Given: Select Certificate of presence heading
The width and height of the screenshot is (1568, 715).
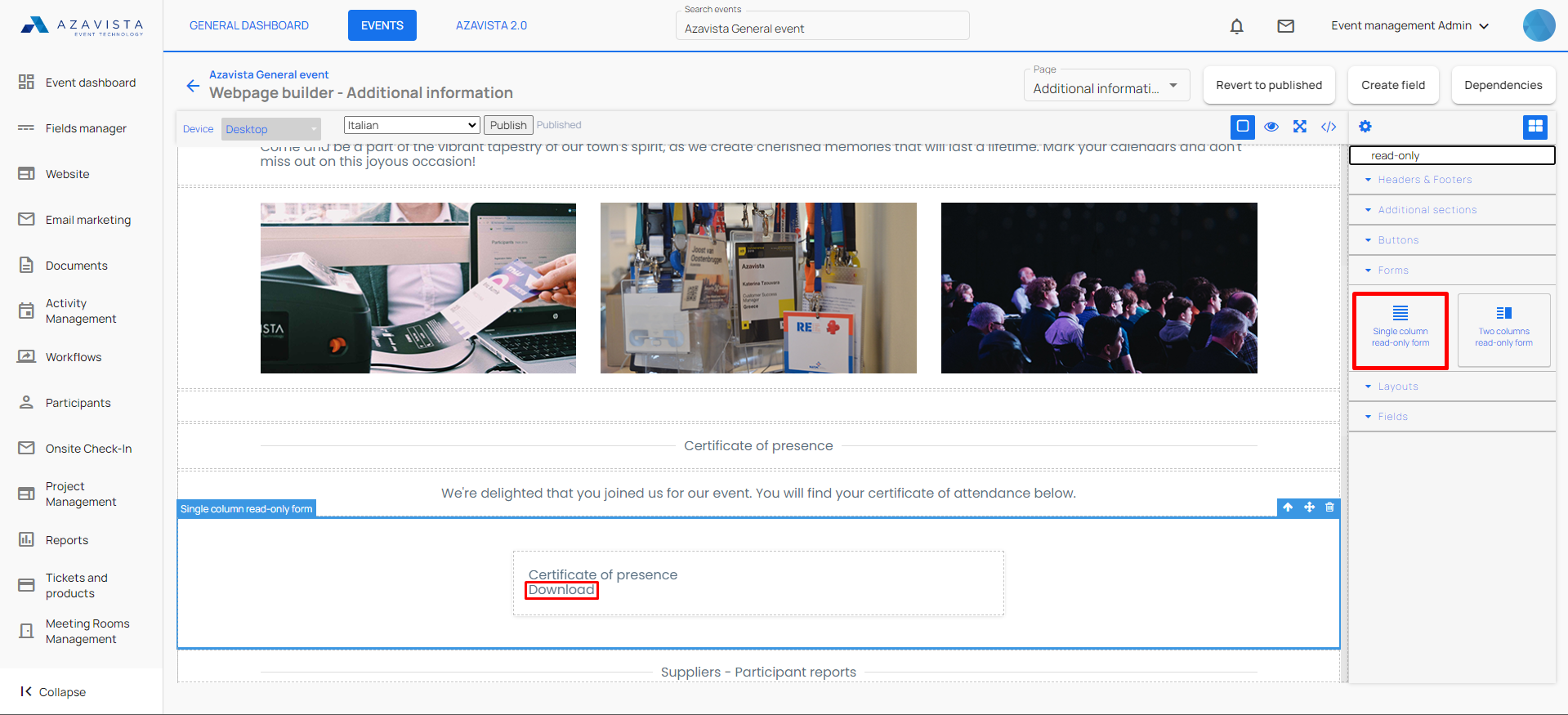Looking at the screenshot, I should tap(758, 446).
